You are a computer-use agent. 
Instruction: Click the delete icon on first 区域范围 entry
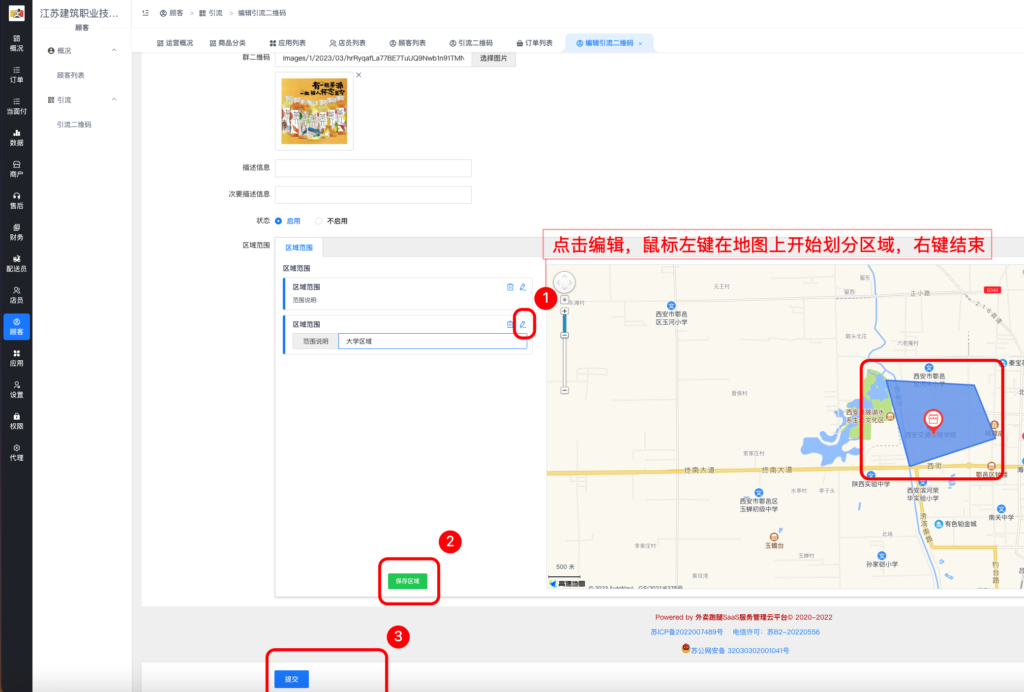(510, 286)
